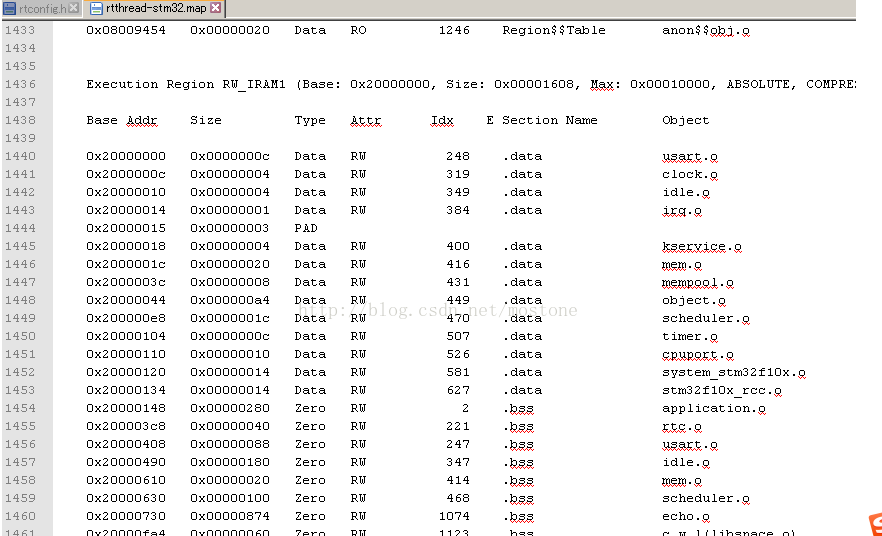Viewport: 882px width, 536px height.
Task: Click address 0x08009454
Action: (x=126, y=30)
